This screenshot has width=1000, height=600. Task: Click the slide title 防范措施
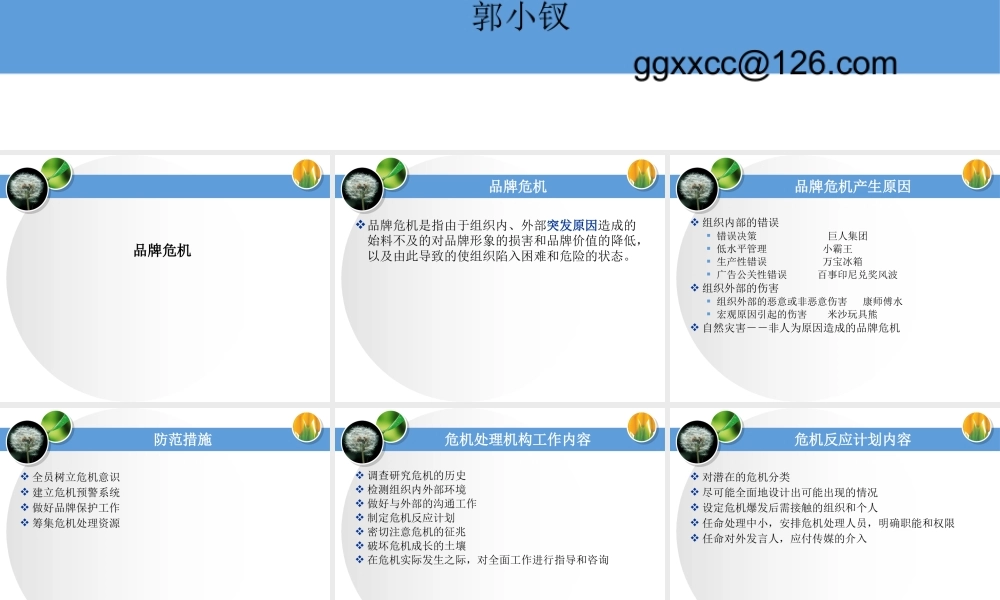(182, 439)
